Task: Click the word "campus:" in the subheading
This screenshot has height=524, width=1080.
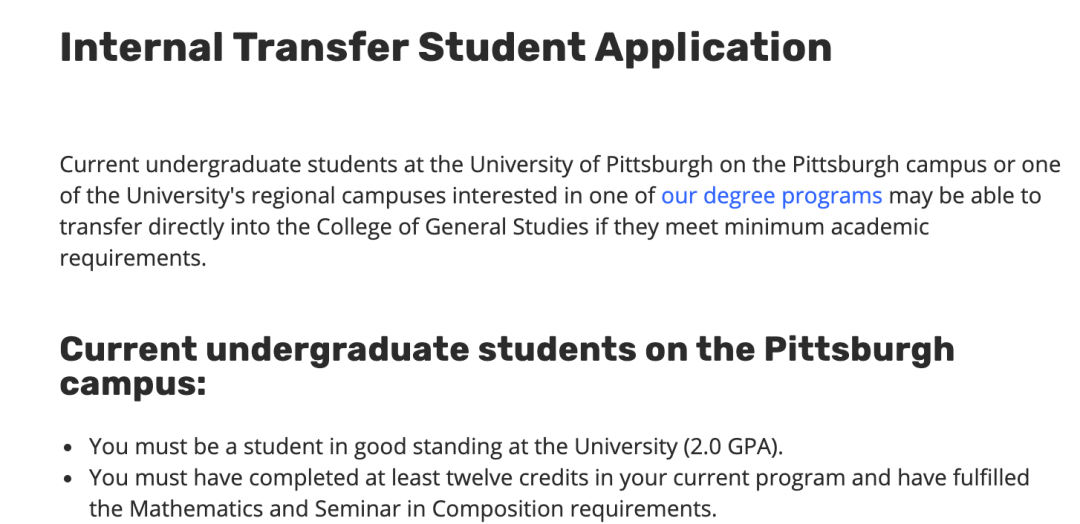Action: 133,383
